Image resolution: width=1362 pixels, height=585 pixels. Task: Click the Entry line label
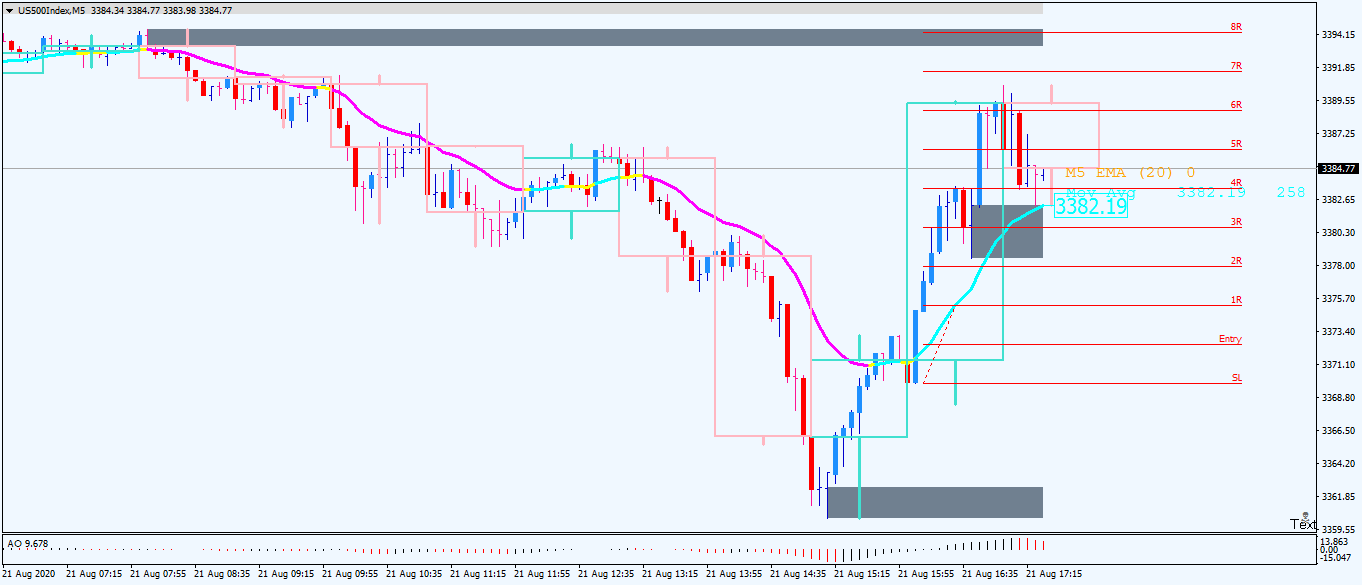[1230, 339]
